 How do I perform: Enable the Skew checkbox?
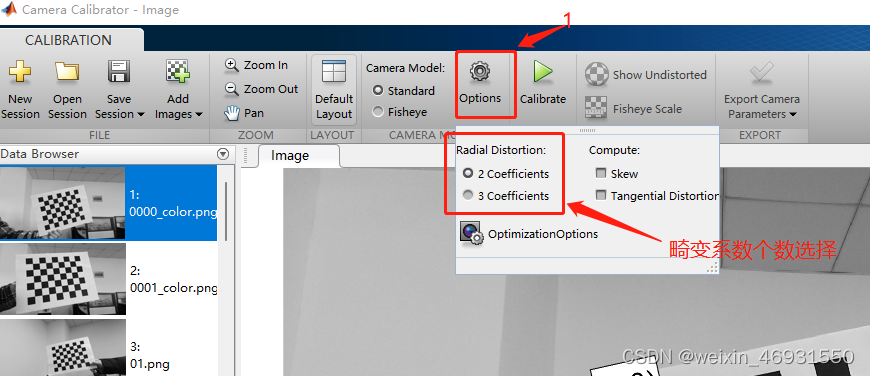600,174
